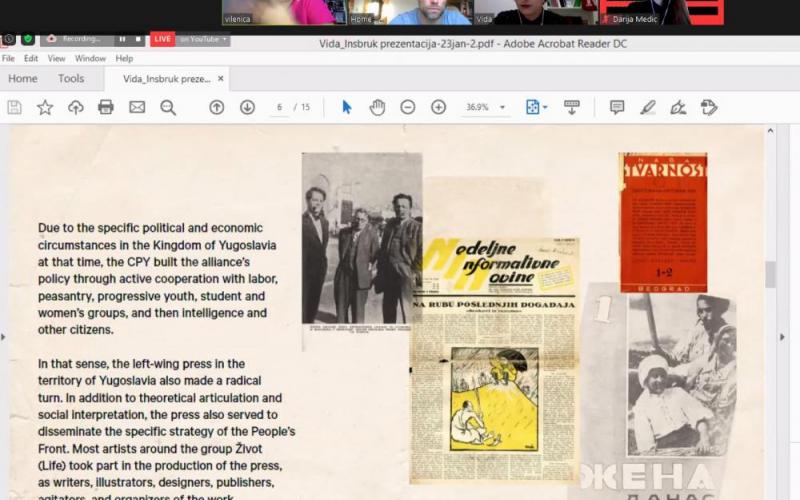Viewport: 800px width, 500px height.
Task: Click the scroll up arrow of the document
Action: 770,131
